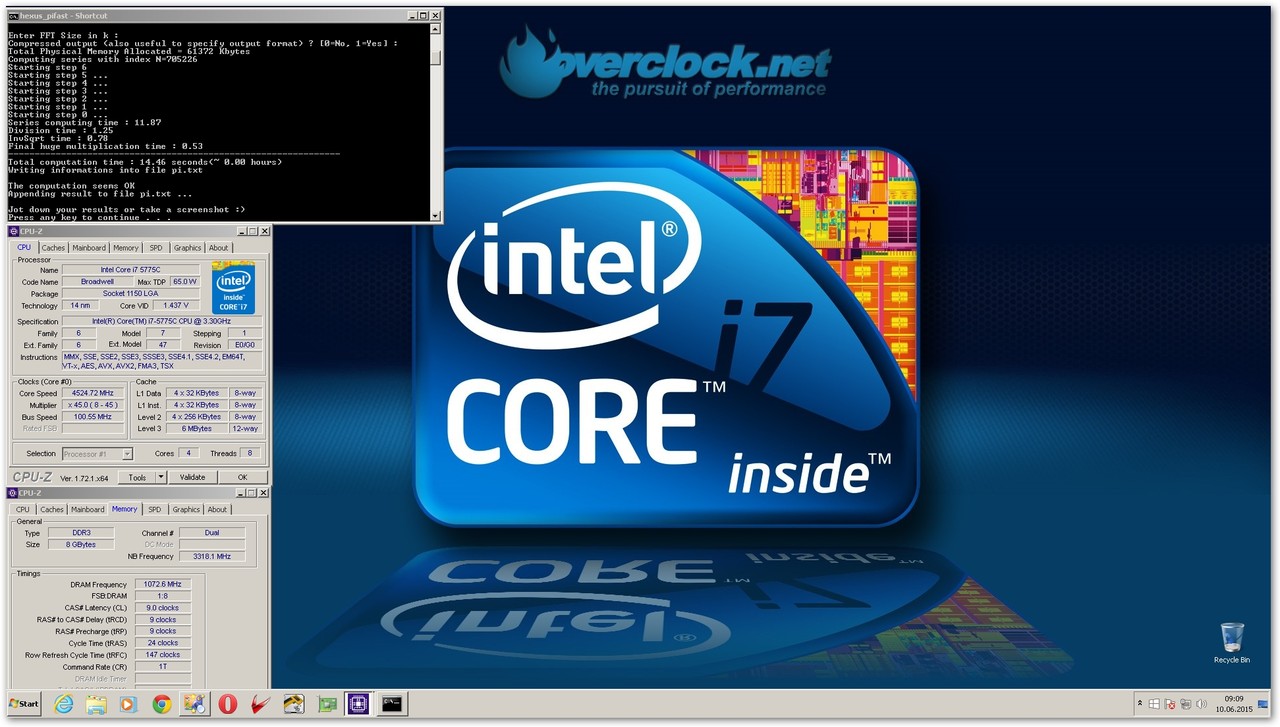Click the Threads value 8 in CPU-Z
Viewport: 1280px width, 727px height.
(251, 454)
